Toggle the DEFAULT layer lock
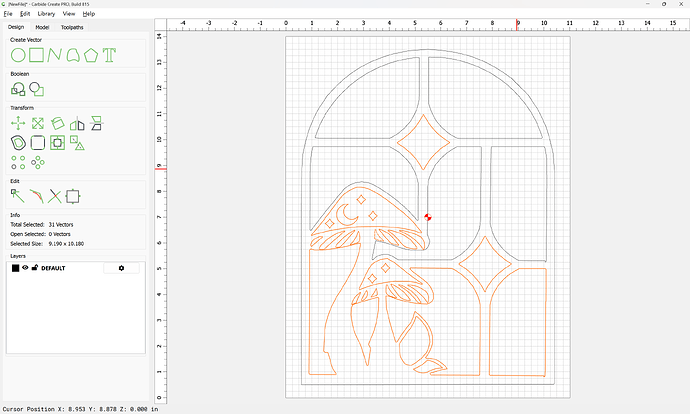Image resolution: width=690 pixels, height=414 pixels. pyautogui.click(x=35, y=267)
